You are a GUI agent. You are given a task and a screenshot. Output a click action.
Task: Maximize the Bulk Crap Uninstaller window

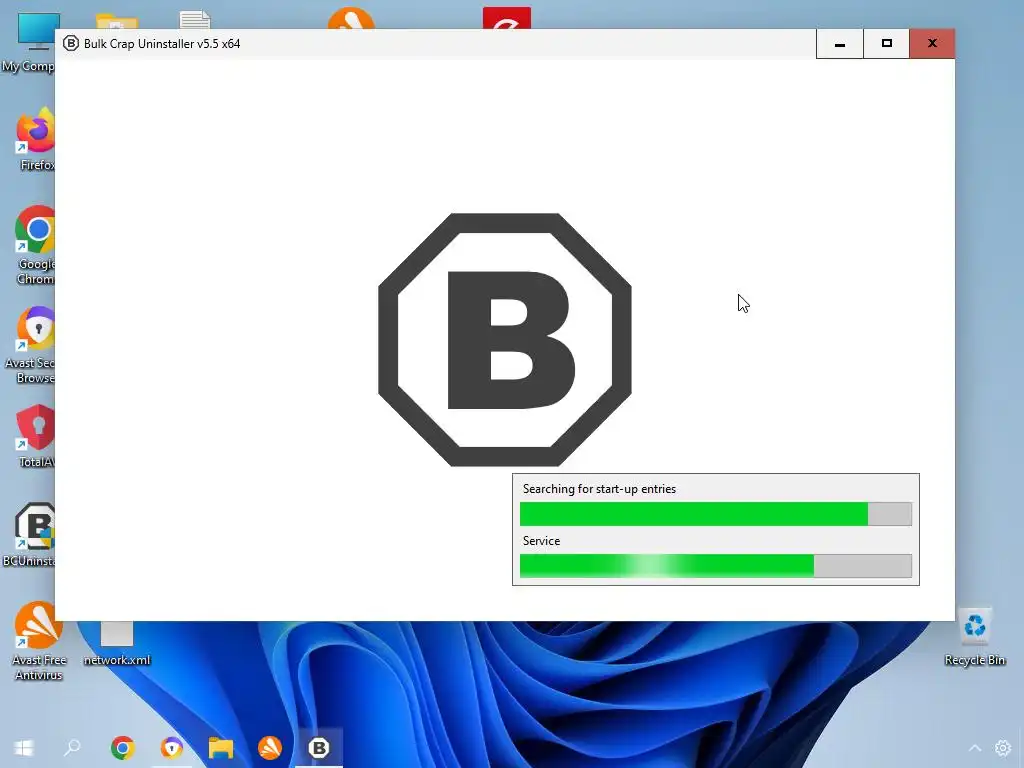[886, 44]
